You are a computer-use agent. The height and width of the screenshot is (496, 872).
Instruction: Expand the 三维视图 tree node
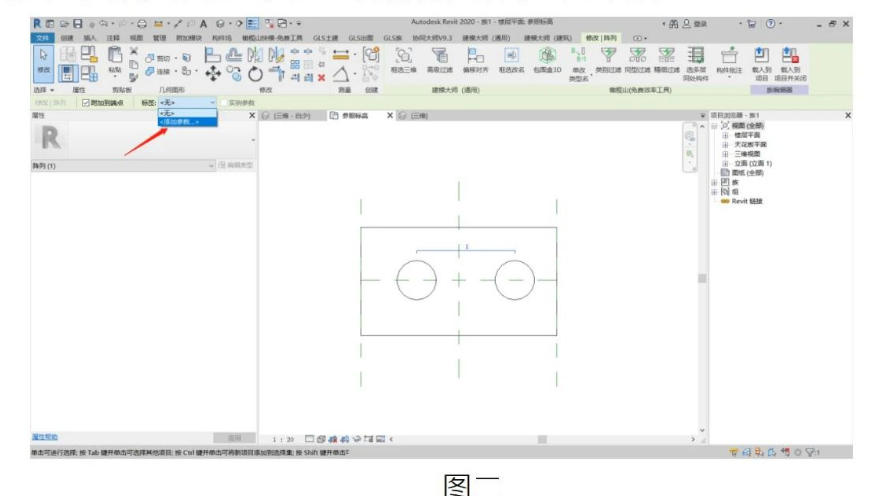tap(725, 154)
